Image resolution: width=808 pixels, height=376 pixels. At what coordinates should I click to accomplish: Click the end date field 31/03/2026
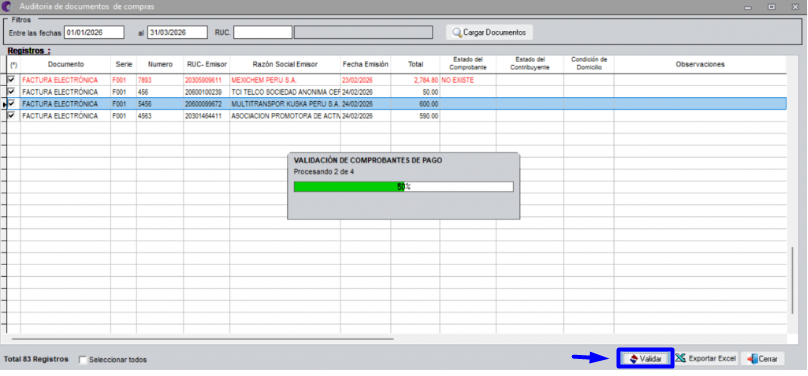click(x=177, y=32)
